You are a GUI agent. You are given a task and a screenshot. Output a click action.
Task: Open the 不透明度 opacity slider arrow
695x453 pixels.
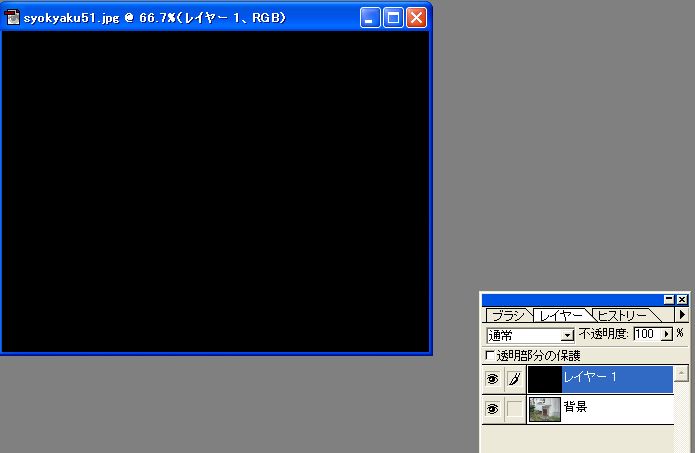click(667, 334)
